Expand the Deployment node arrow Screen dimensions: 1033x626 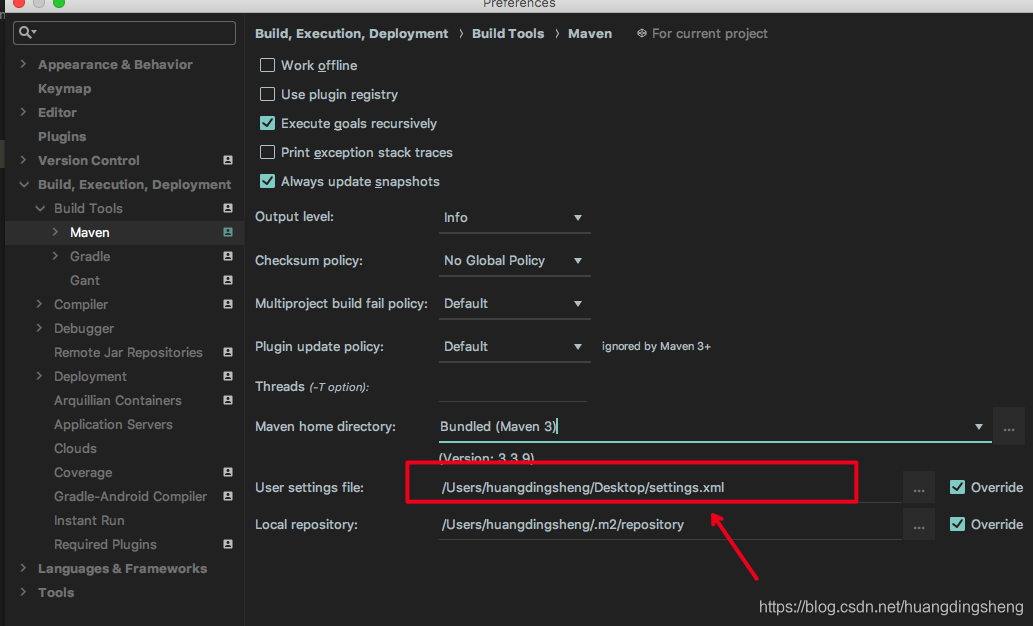39,376
